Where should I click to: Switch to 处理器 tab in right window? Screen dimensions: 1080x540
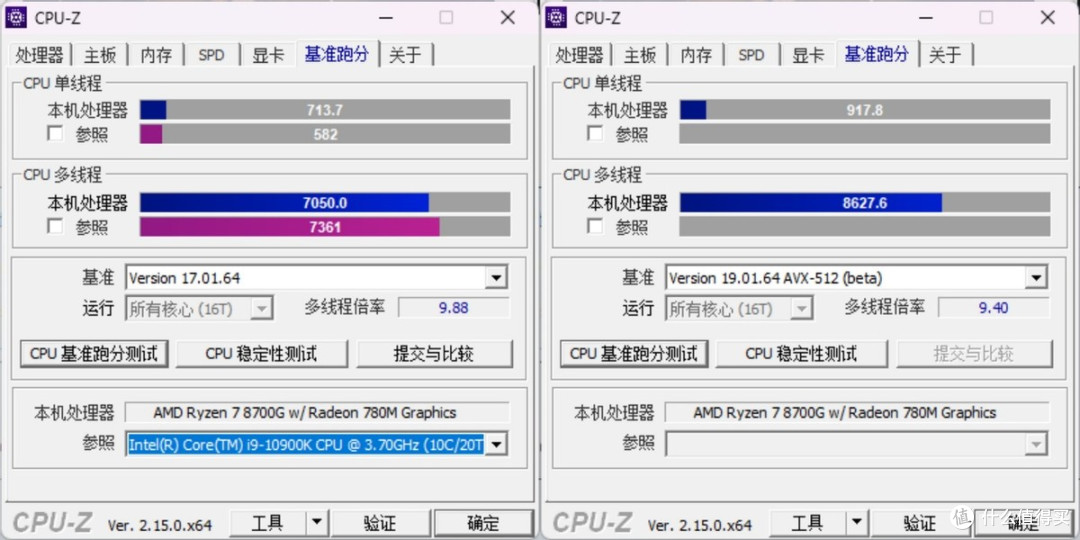[579, 55]
